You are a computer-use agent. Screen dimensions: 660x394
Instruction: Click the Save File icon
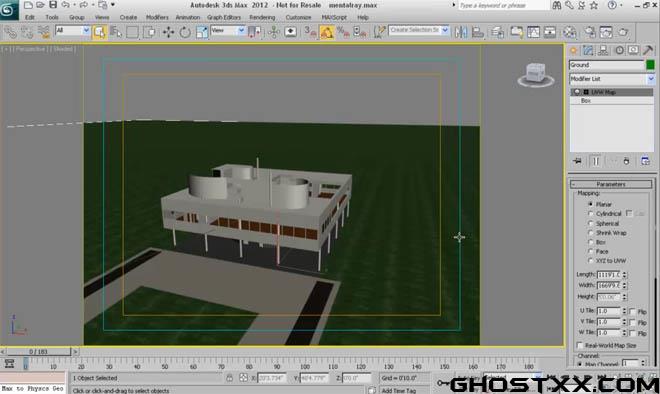(x=53, y=5)
